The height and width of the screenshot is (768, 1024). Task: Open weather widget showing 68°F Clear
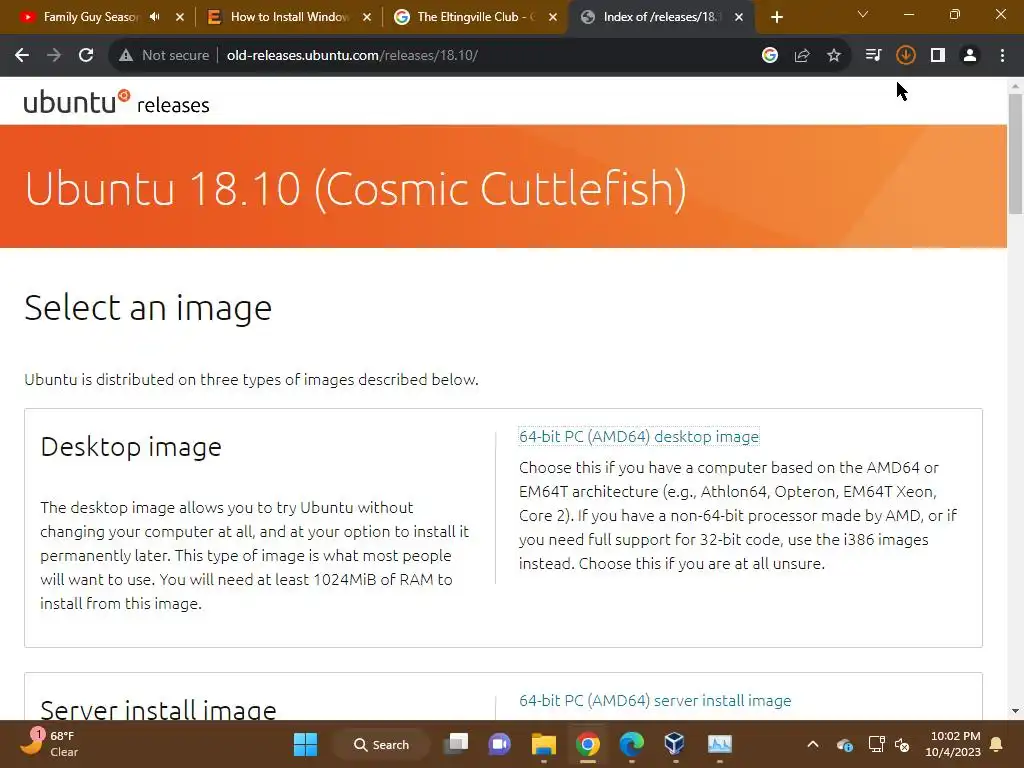point(49,744)
